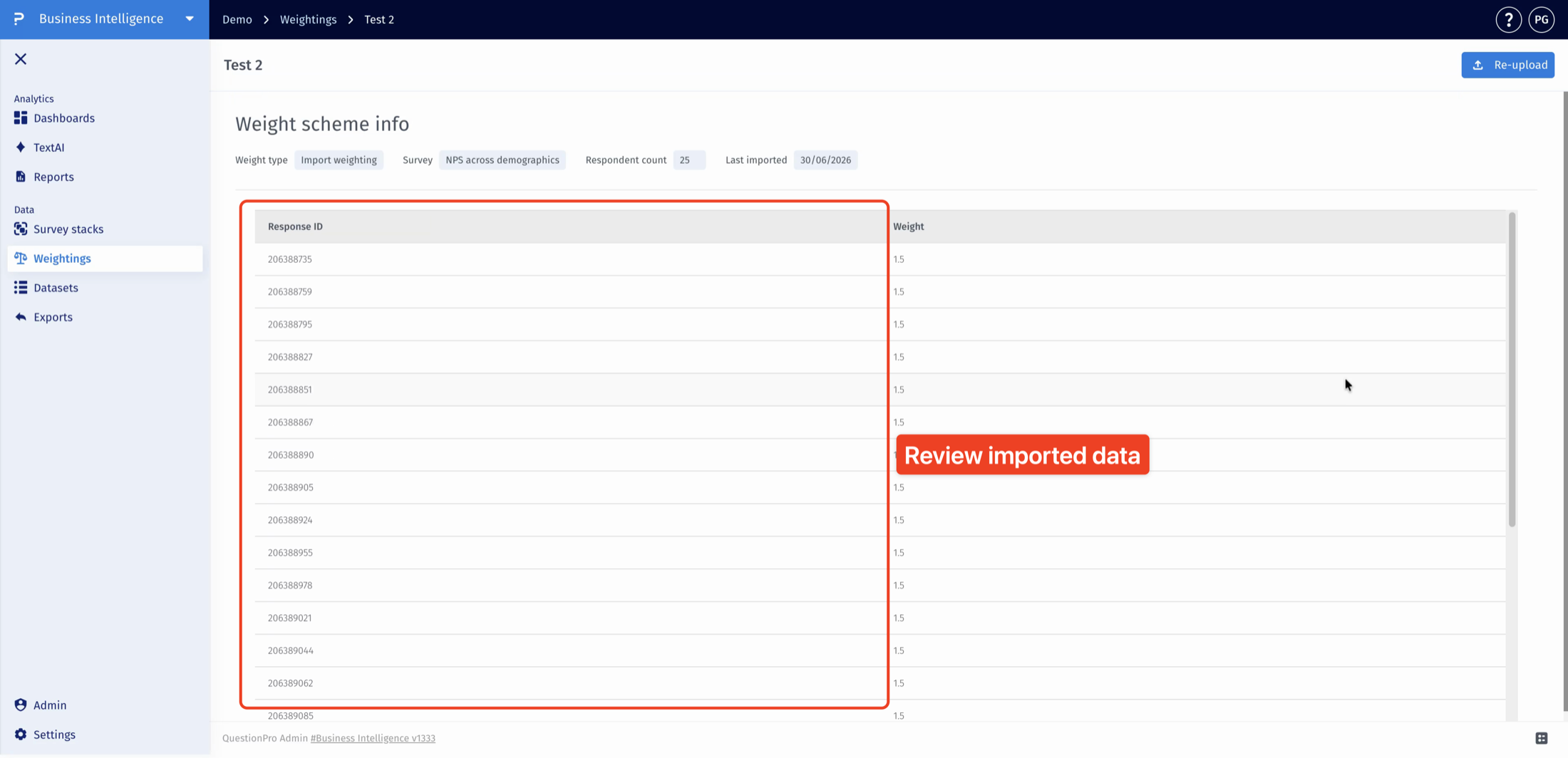Click the page's right-edge scrollbar

pos(1565,402)
